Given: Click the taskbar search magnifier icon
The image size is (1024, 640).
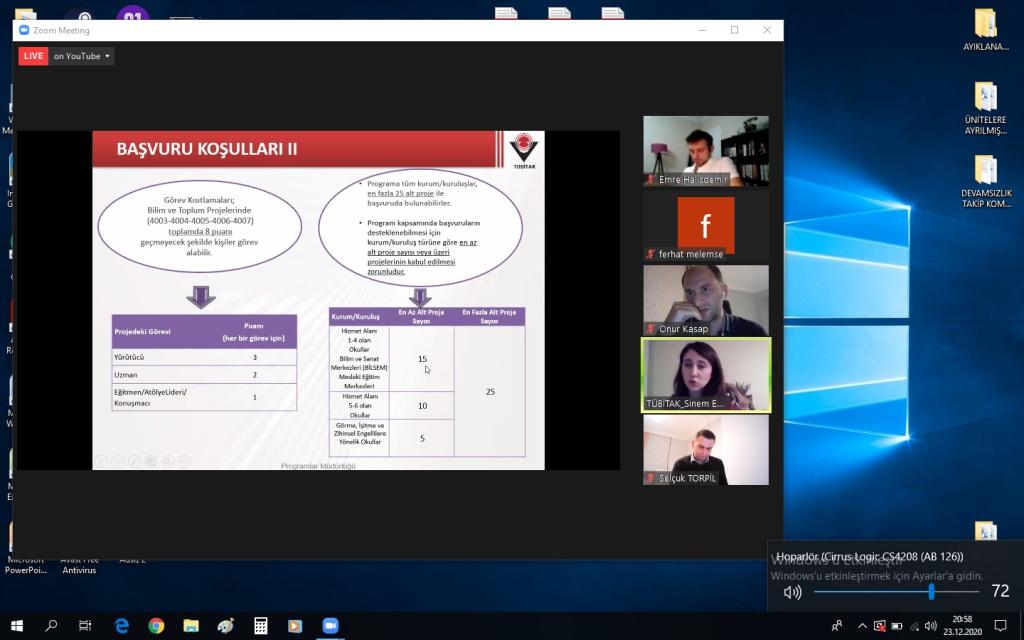Looking at the screenshot, I should 52,626.
